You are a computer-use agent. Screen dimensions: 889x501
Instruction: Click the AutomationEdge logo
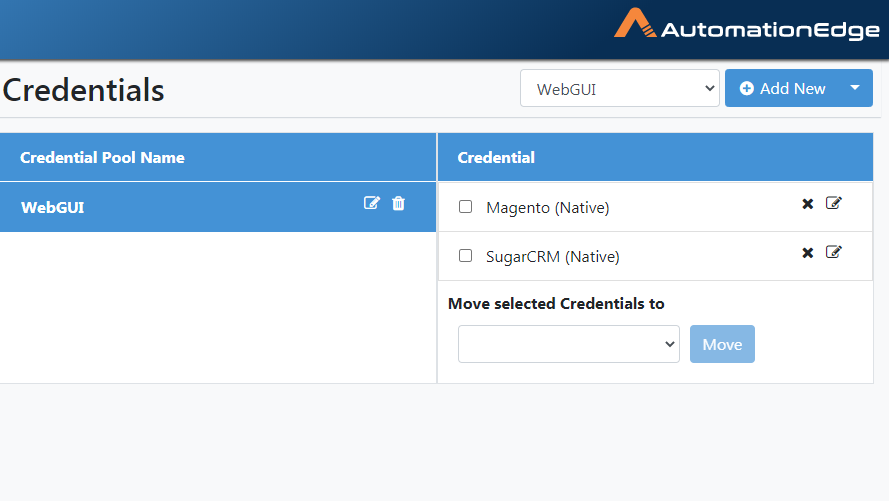click(747, 26)
